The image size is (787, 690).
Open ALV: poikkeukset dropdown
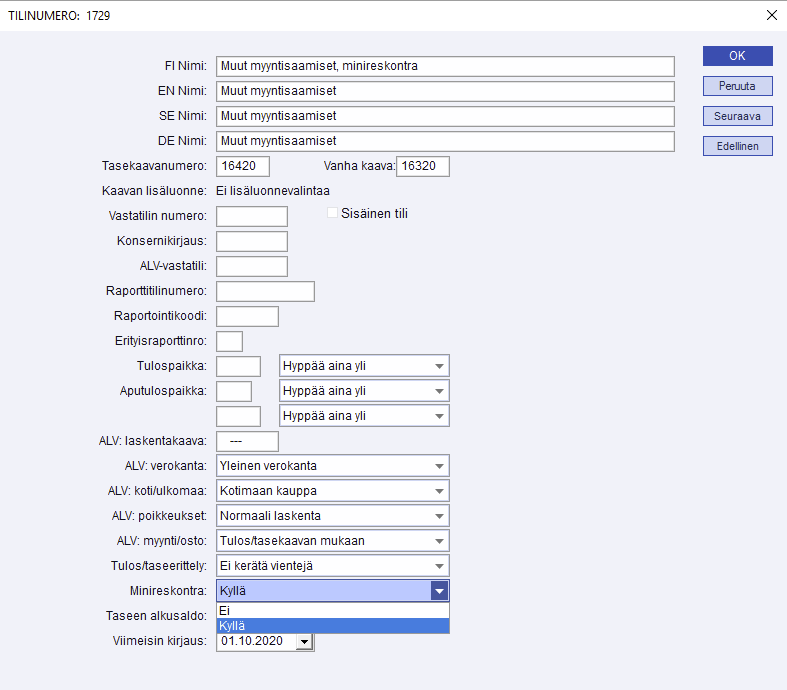[x=439, y=516]
